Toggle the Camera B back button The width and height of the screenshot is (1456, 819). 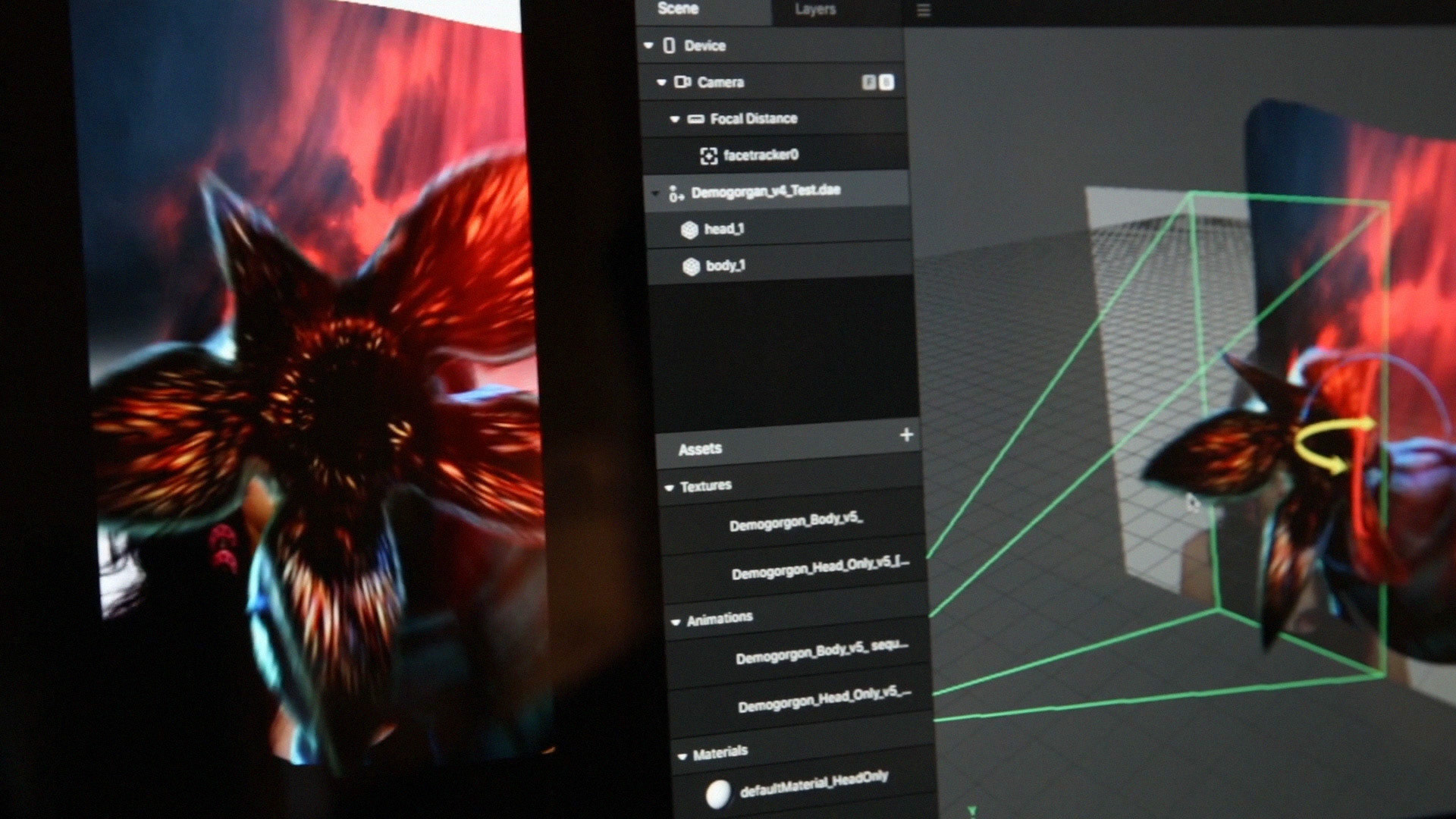[x=886, y=82]
